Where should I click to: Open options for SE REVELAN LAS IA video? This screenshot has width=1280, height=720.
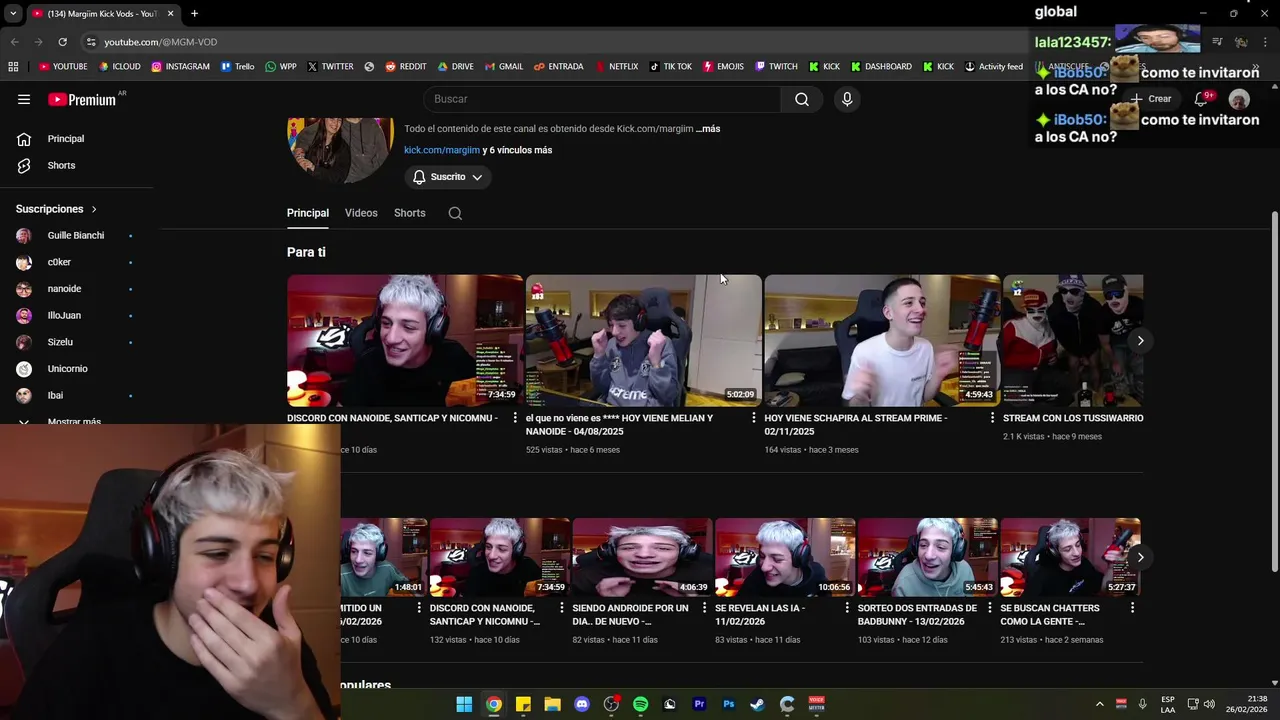847,608
